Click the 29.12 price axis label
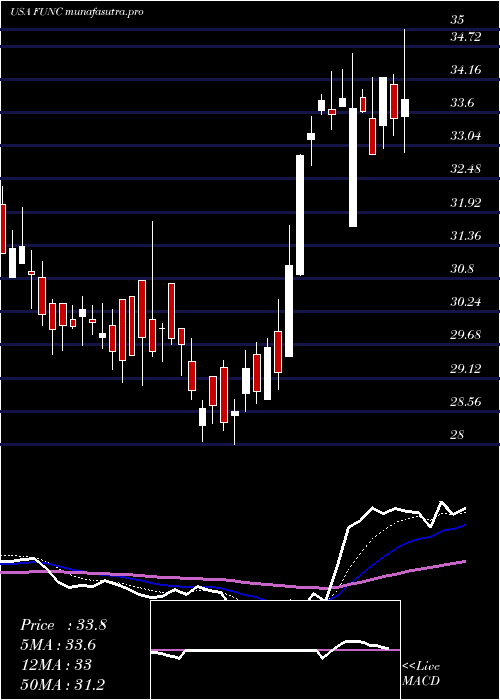Viewport: 500px width, 700px height. click(x=466, y=368)
